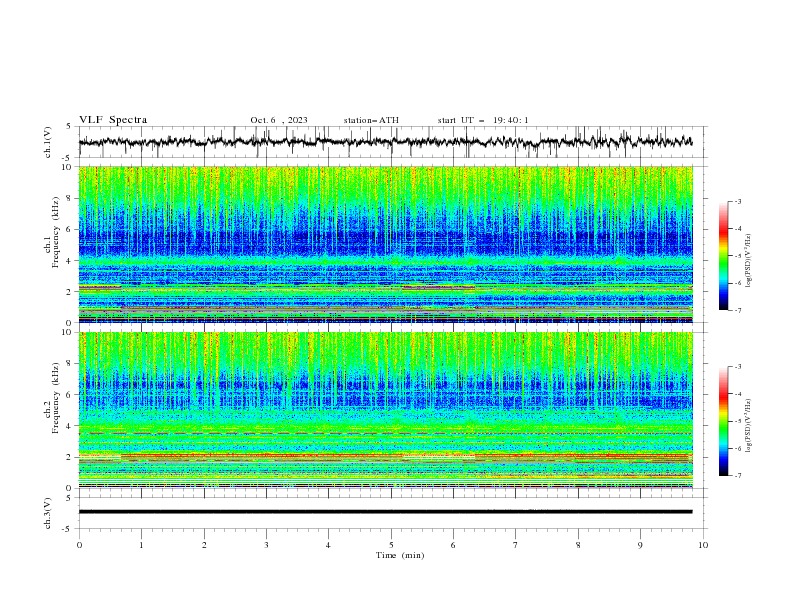Click the ch.2 spectrogram color bar
The image size is (792, 612).
click(723, 421)
